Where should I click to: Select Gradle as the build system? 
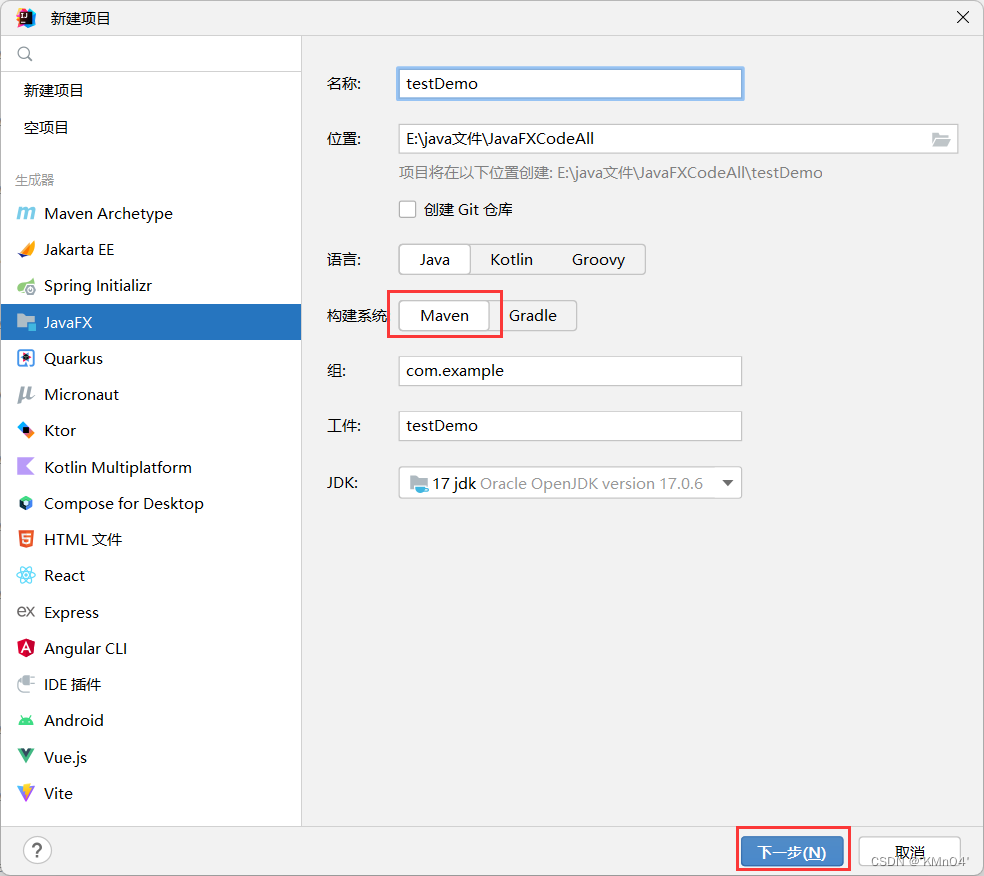pos(537,315)
